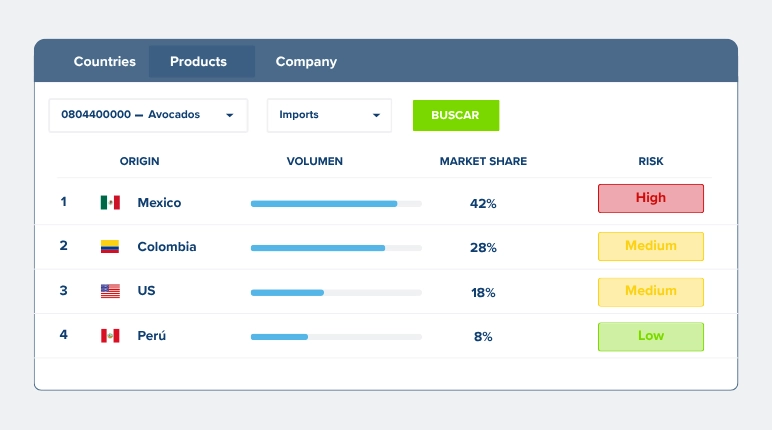The width and height of the screenshot is (772, 430).
Task: Click the Mexico flag icon
Action: 110,202
